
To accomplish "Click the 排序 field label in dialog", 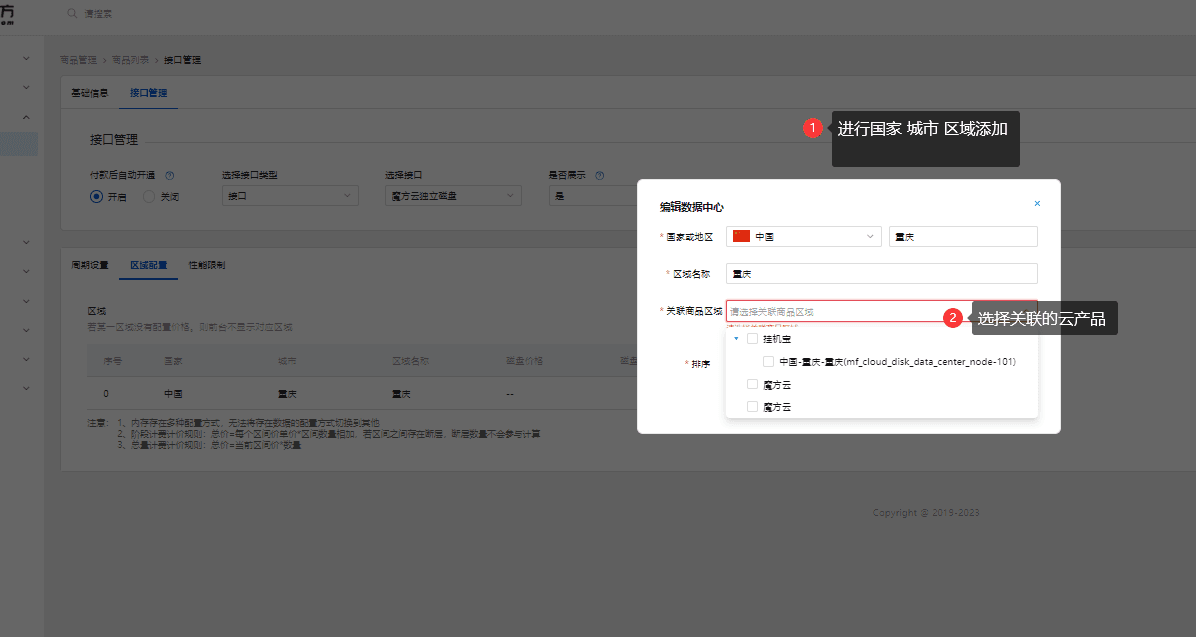I will (x=700, y=364).
